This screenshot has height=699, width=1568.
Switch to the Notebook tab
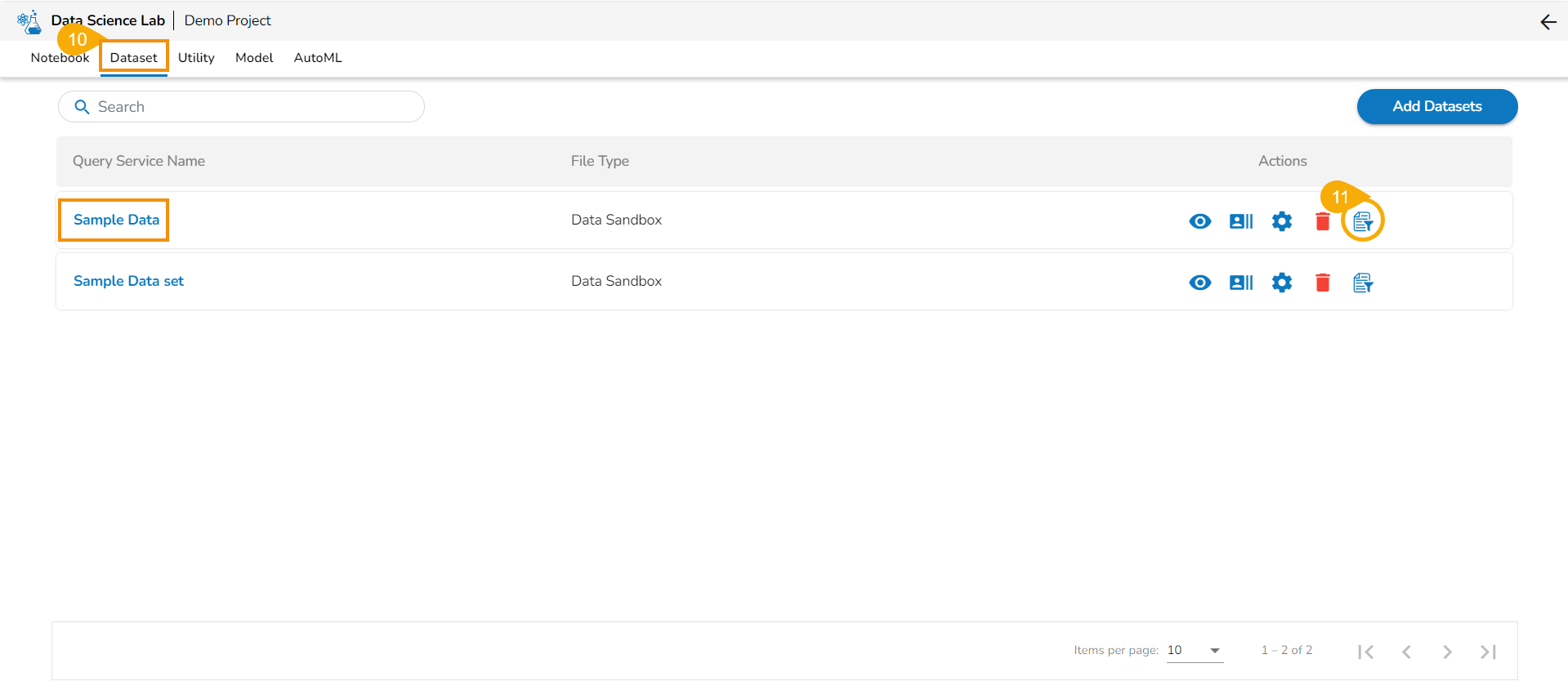click(x=60, y=58)
